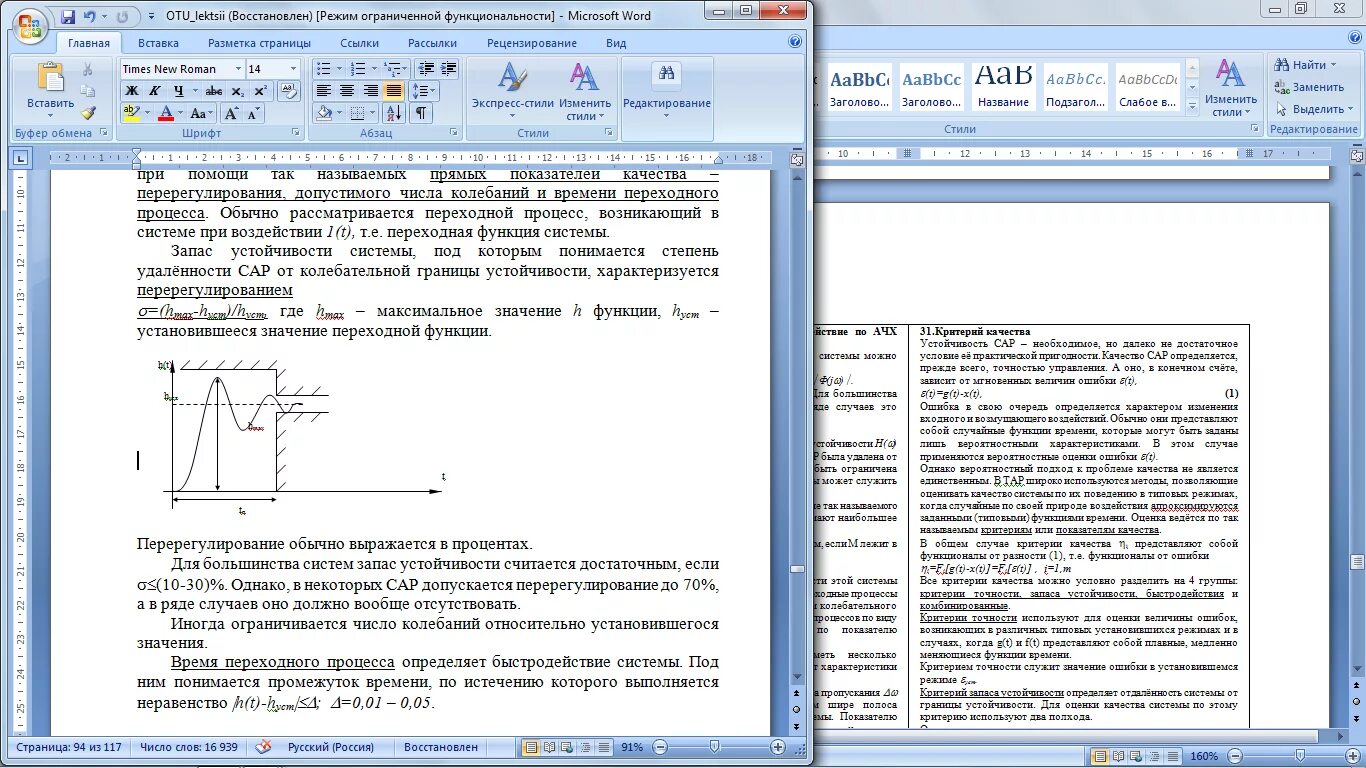This screenshot has width=1366, height=768.
Task: Open Word help question mark
Action: tap(795, 42)
